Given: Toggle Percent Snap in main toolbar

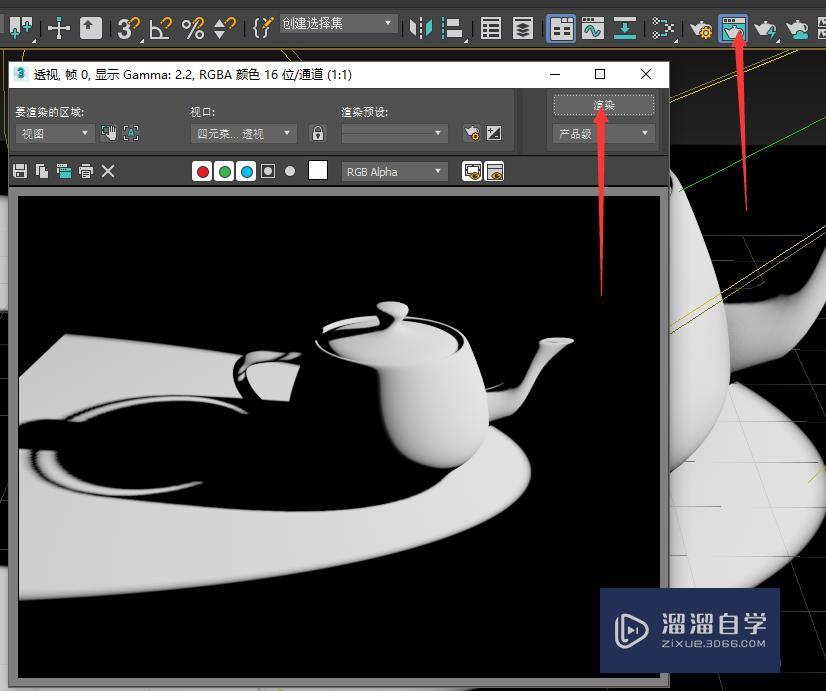Looking at the screenshot, I should coord(193,27).
